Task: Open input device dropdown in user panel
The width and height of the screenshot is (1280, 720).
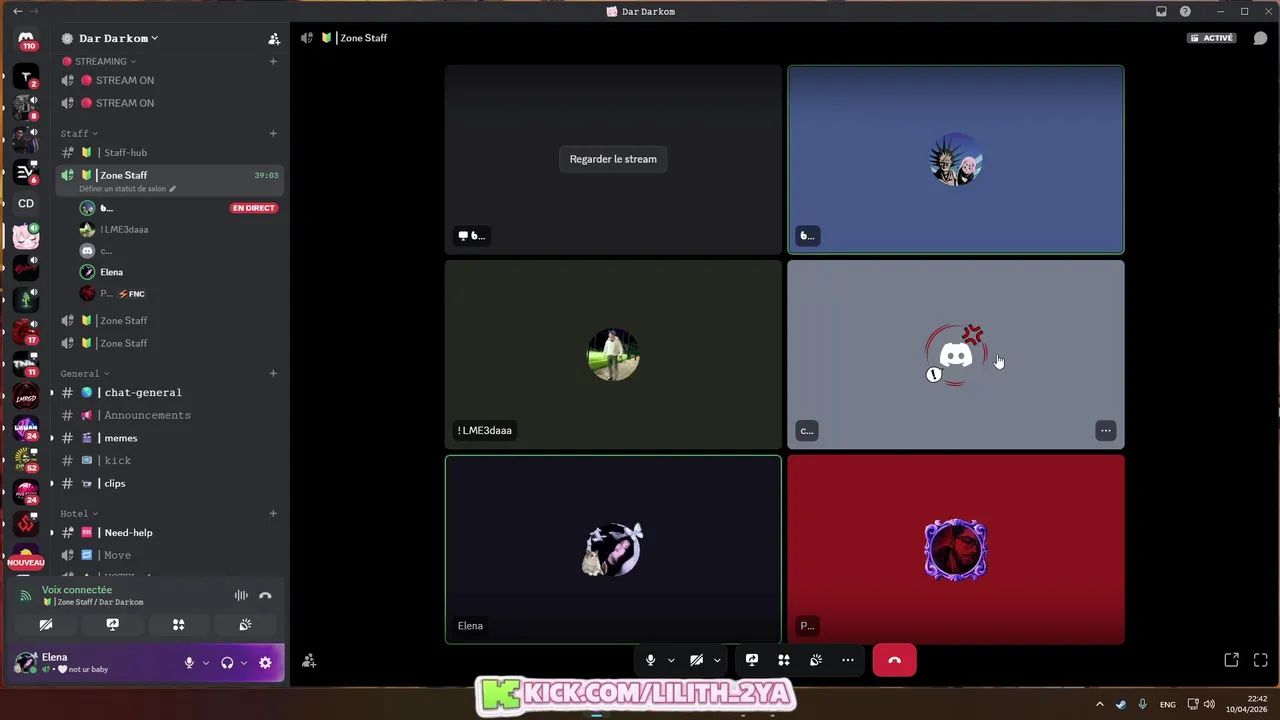Action: [206, 663]
